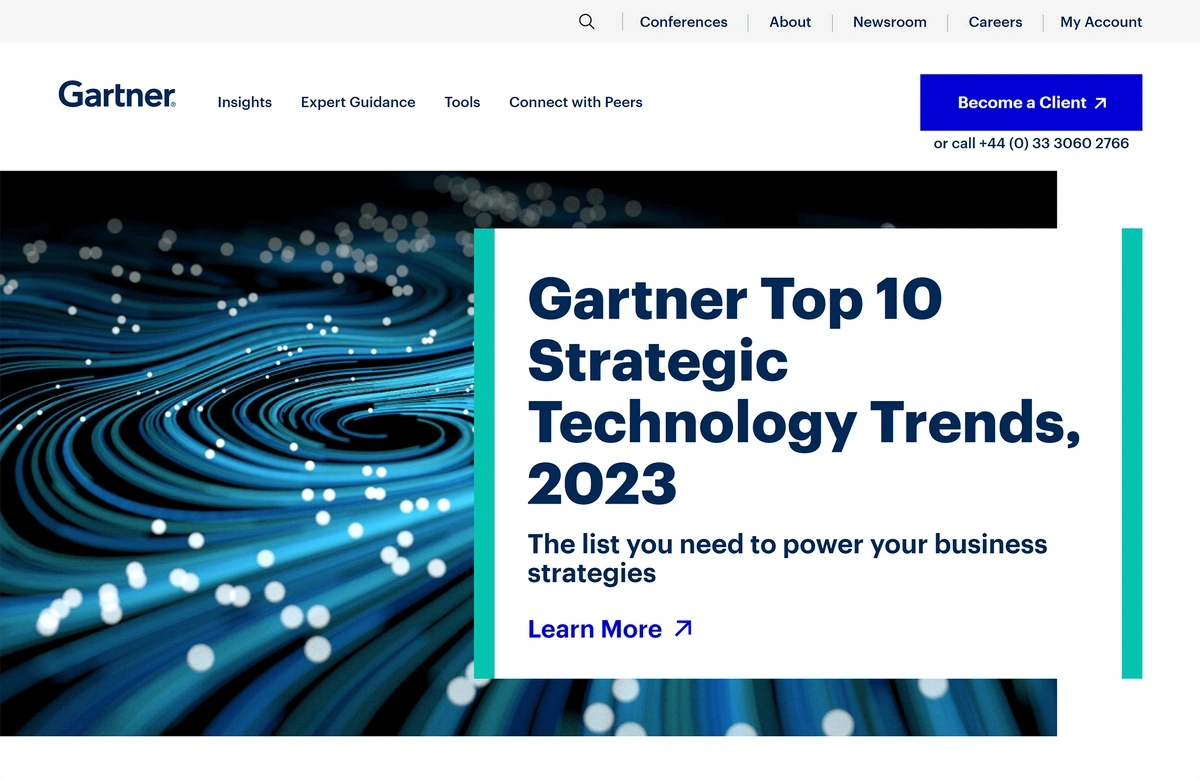Follow the Learn More link
Viewport: 1200px width, 781px height.
(x=610, y=629)
